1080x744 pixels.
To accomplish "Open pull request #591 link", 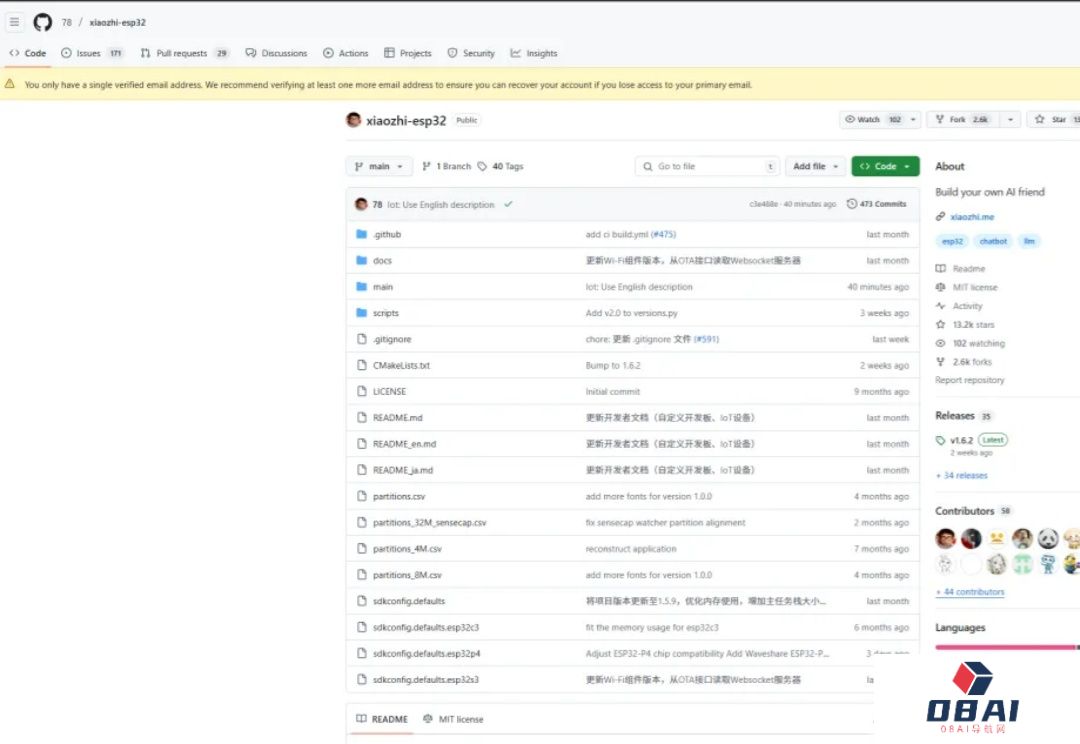I will tap(706, 339).
